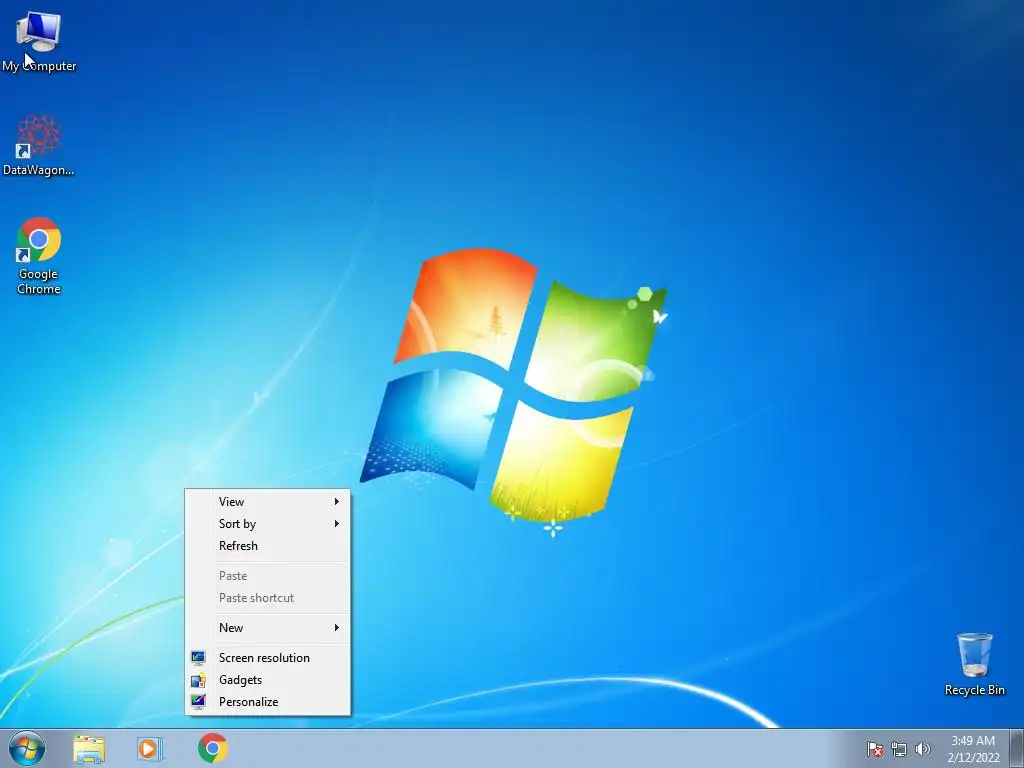Choose Refresh from the context menu
Image resolution: width=1024 pixels, height=768 pixels.
pyautogui.click(x=268, y=546)
